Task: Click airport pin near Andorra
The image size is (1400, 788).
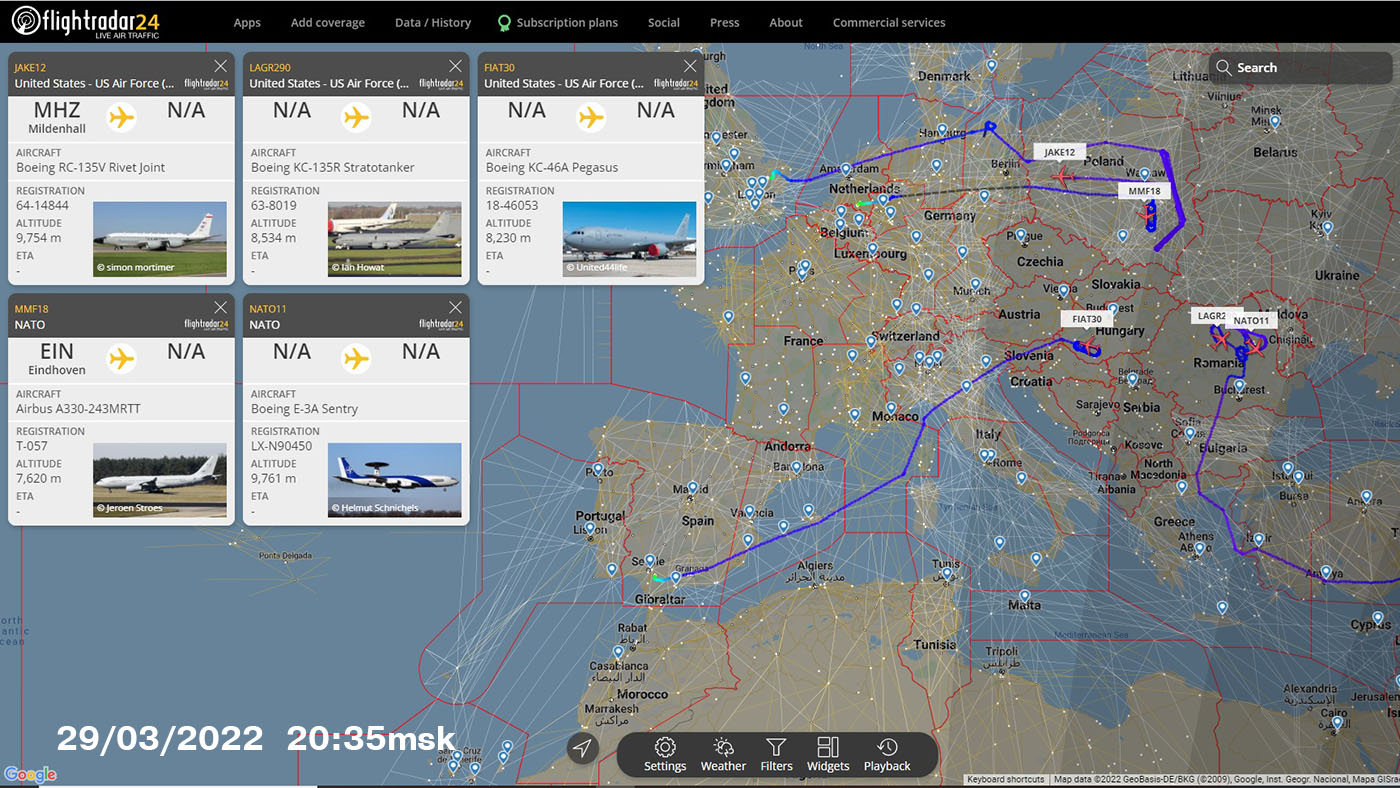Action: [x=796, y=467]
